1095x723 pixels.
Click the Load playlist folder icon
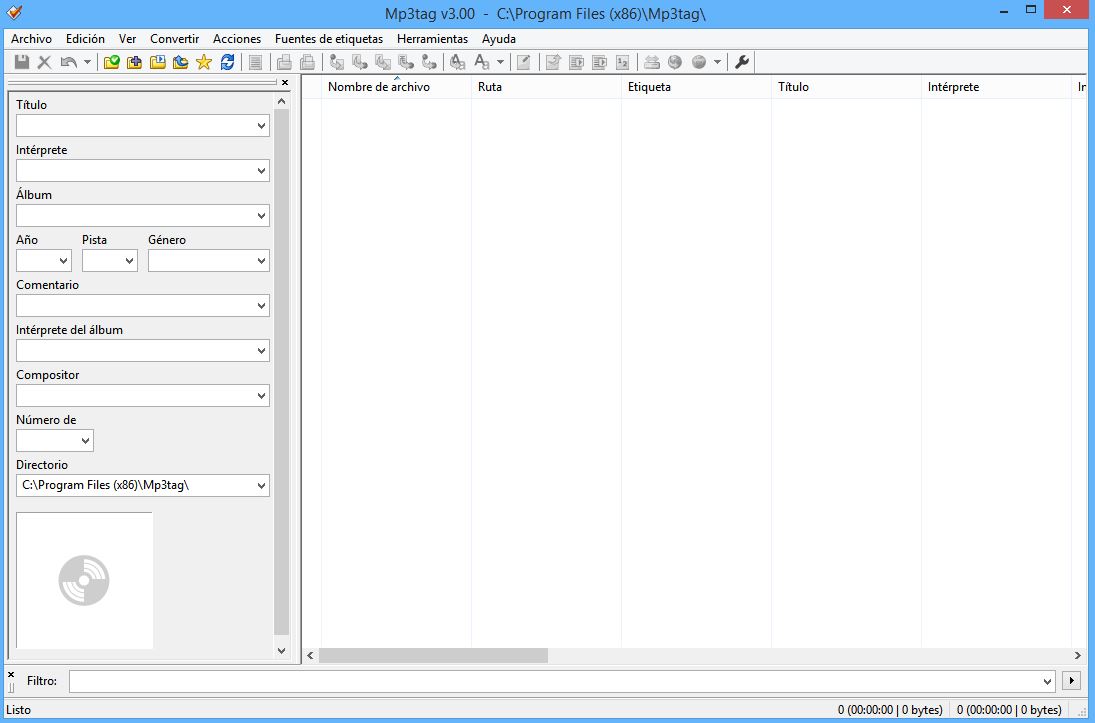[x=158, y=62]
